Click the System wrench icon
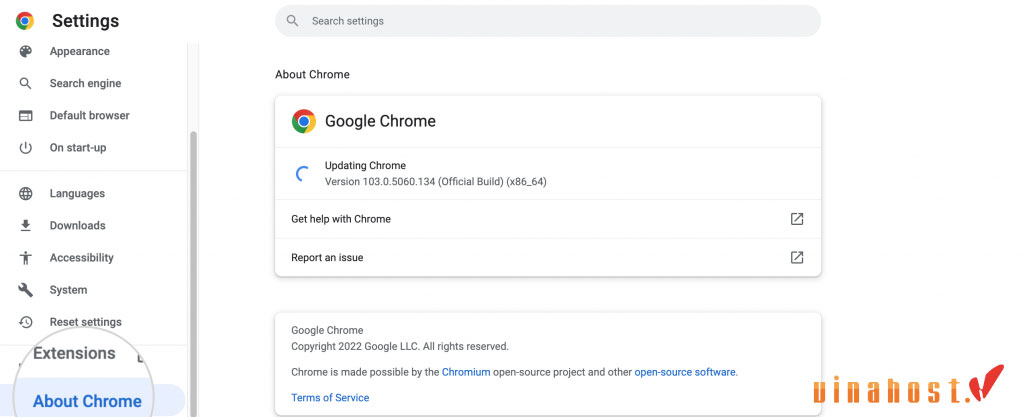1024x417 pixels. point(25,290)
